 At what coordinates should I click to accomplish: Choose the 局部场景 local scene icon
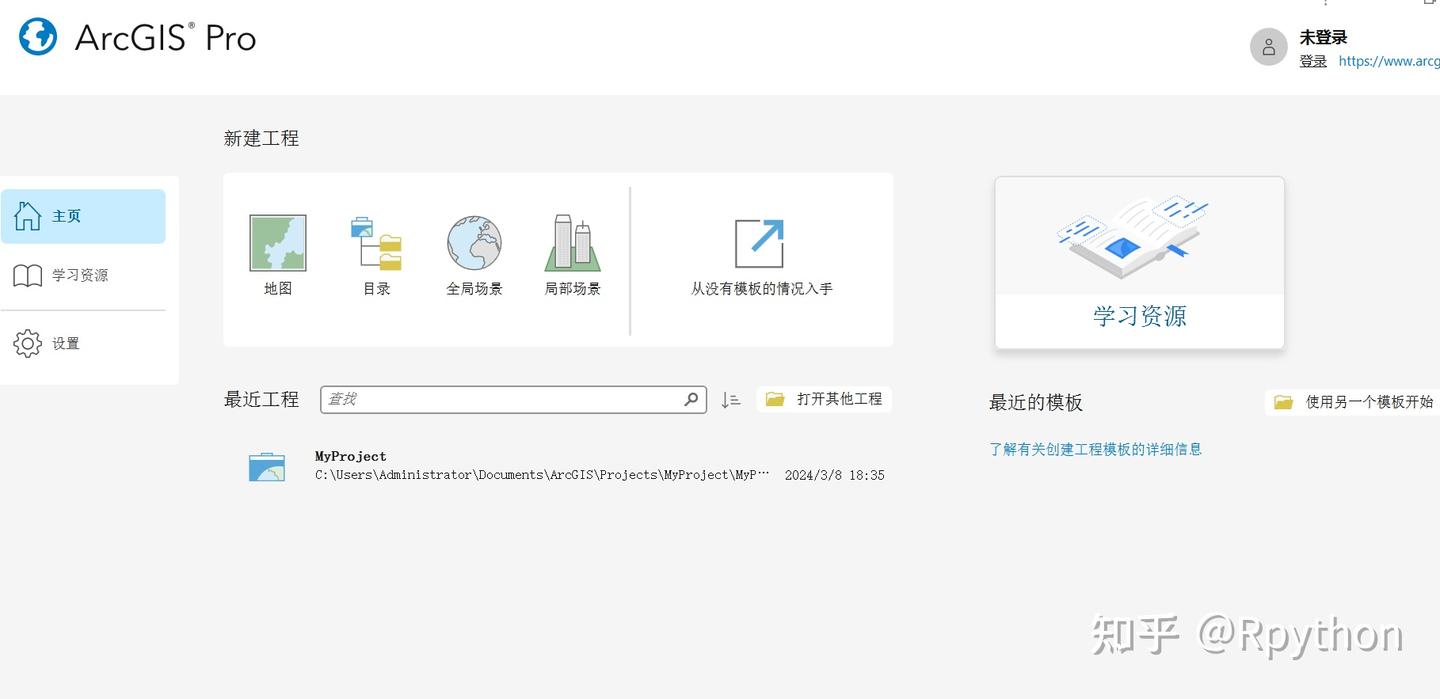573,243
